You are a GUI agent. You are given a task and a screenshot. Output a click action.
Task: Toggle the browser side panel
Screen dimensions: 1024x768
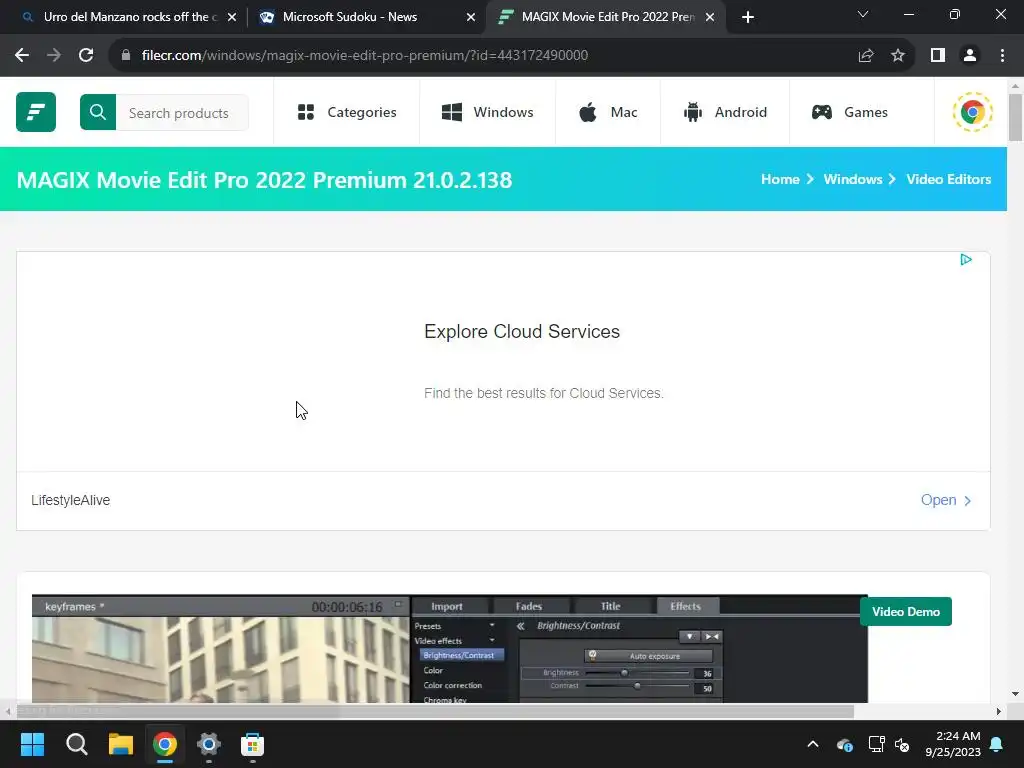pyautogui.click(x=938, y=56)
